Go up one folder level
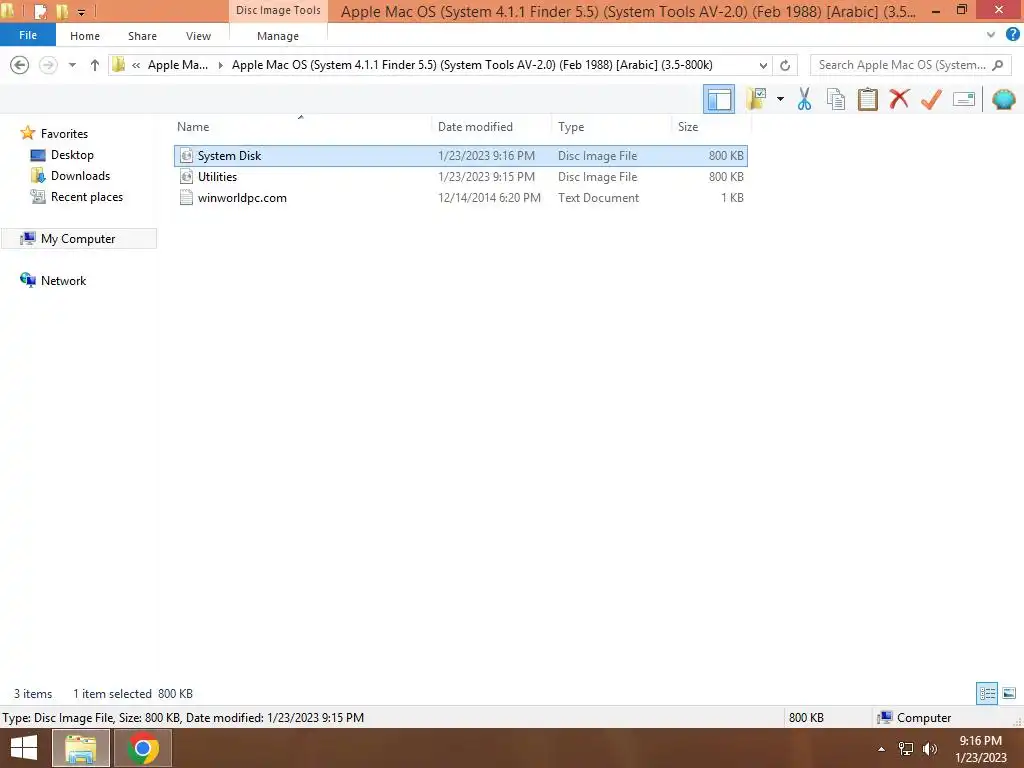The image size is (1024, 768). point(95,65)
